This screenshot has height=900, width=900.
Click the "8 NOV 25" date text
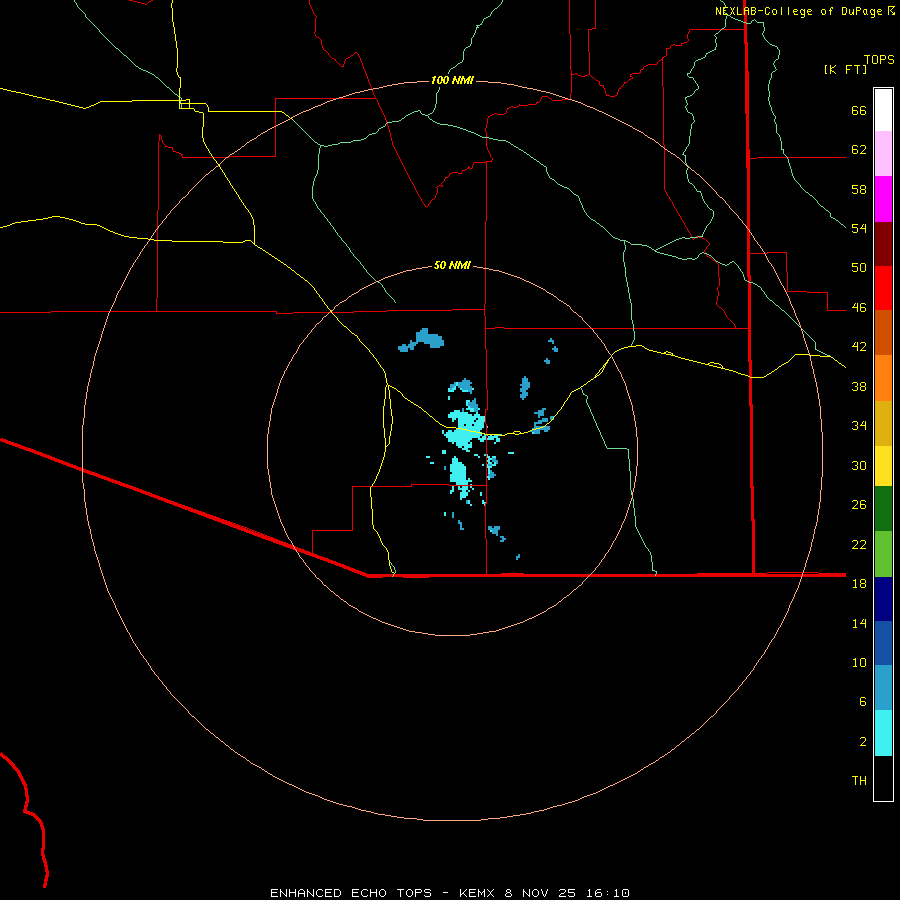pyautogui.click(x=540, y=893)
